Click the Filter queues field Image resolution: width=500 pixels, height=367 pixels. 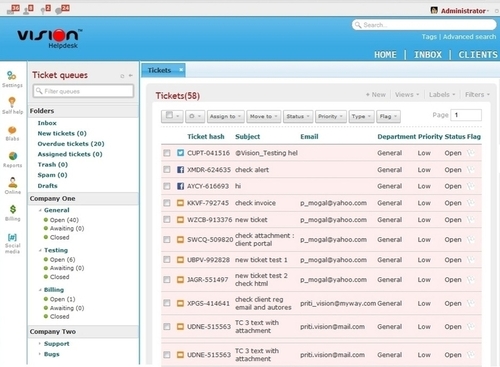click(83, 91)
